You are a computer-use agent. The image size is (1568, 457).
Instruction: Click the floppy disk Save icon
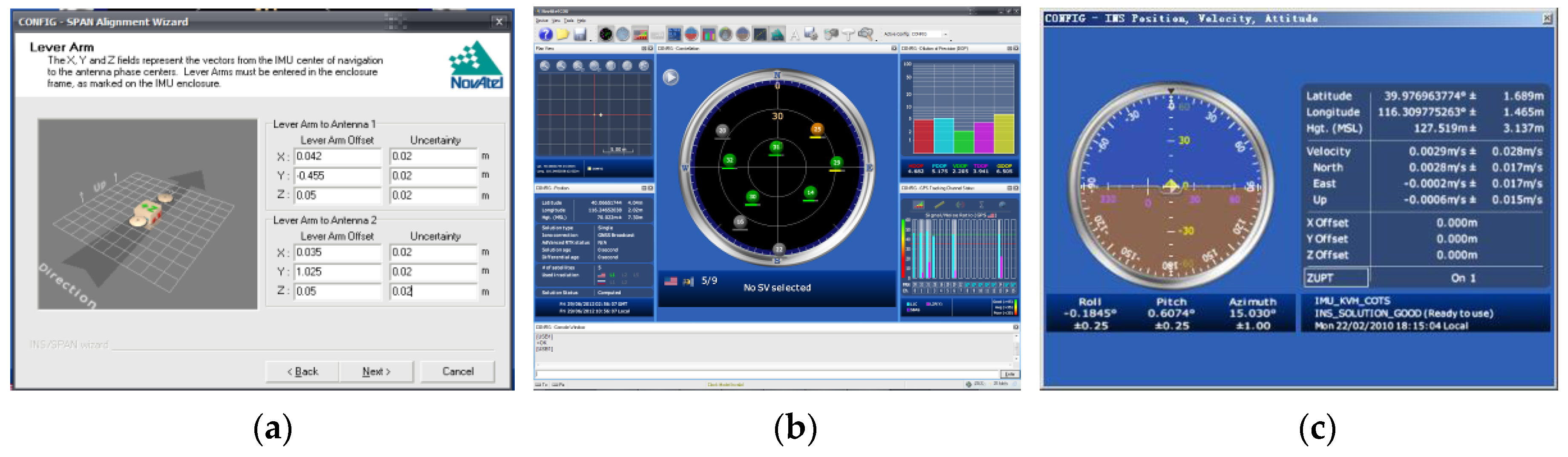[x=579, y=34]
